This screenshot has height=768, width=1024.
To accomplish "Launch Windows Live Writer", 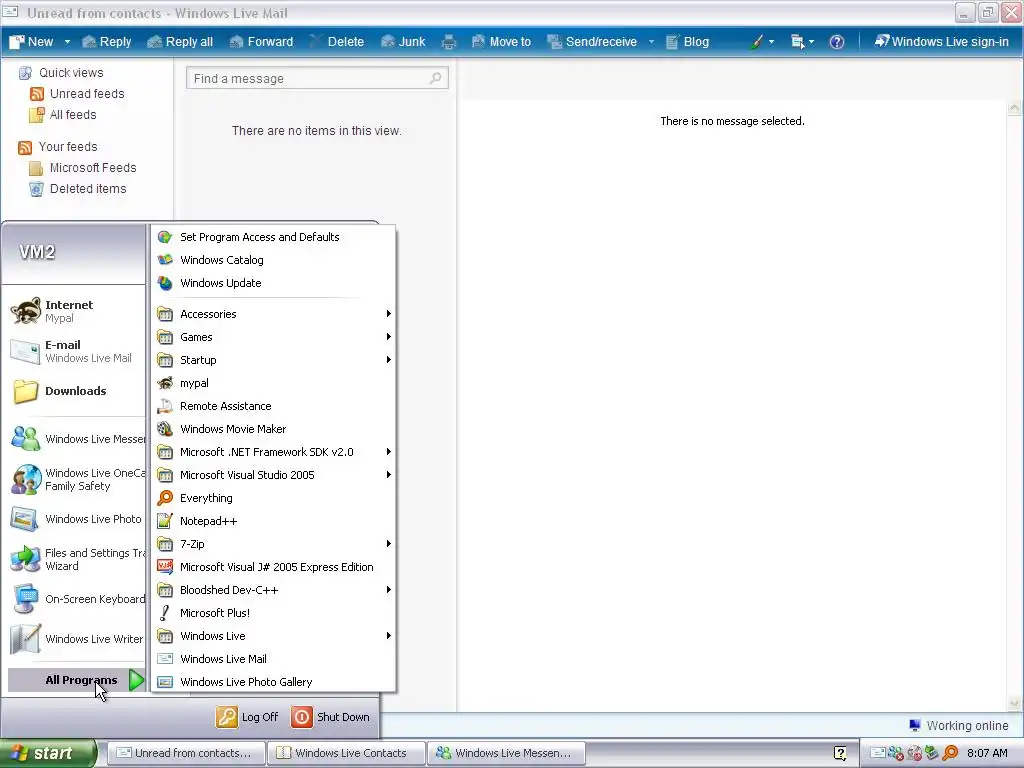I will (x=76, y=639).
